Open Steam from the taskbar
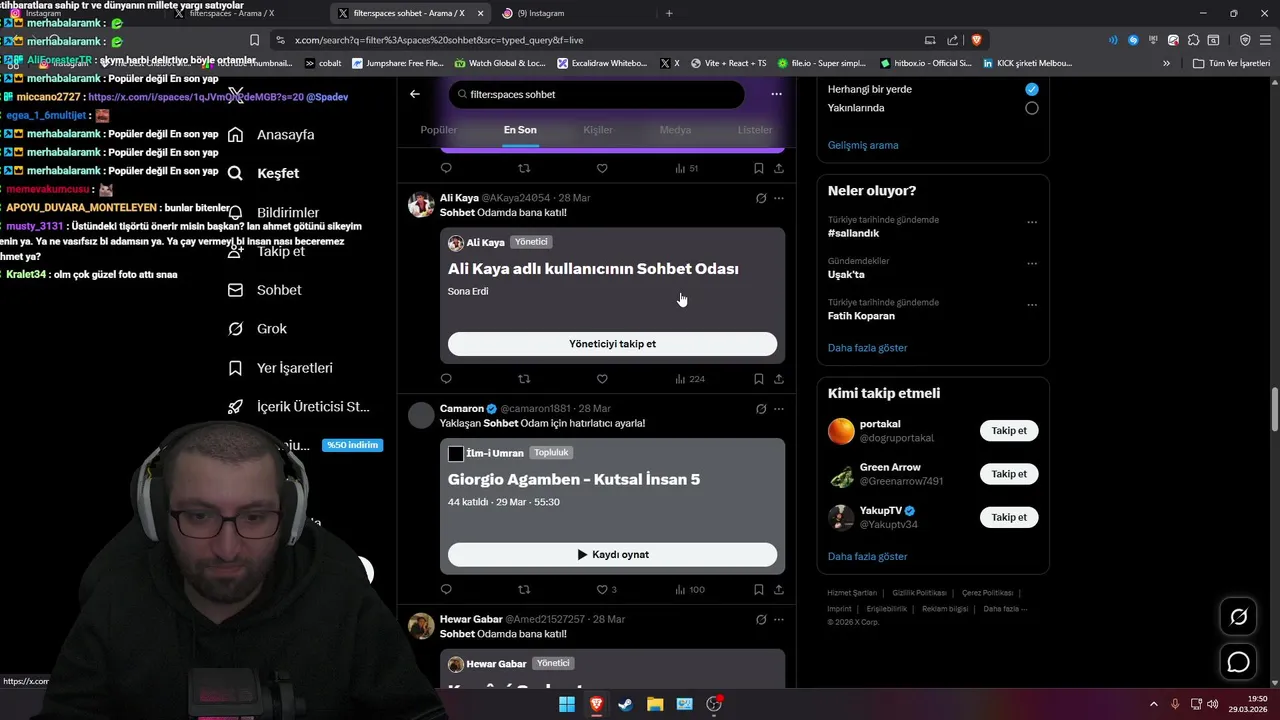The image size is (1280, 720). coord(625,704)
